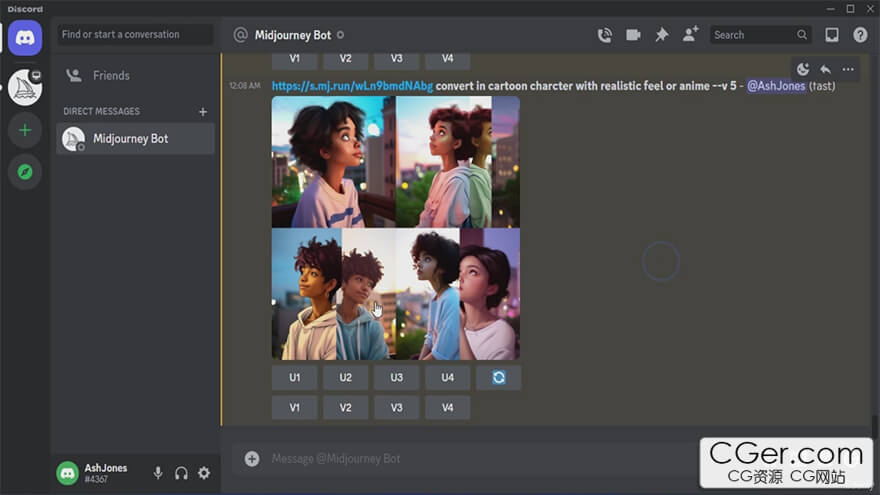
Task: Reply to message arrow icon
Action: point(826,69)
